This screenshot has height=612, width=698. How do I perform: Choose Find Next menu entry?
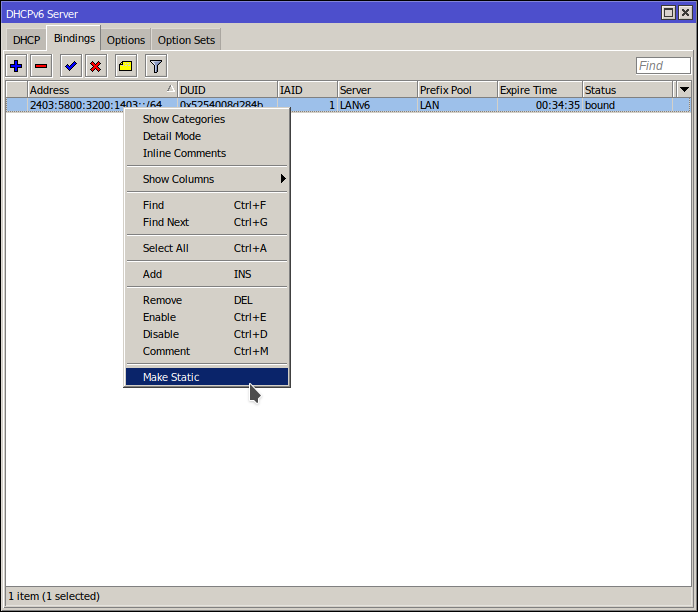pos(207,222)
